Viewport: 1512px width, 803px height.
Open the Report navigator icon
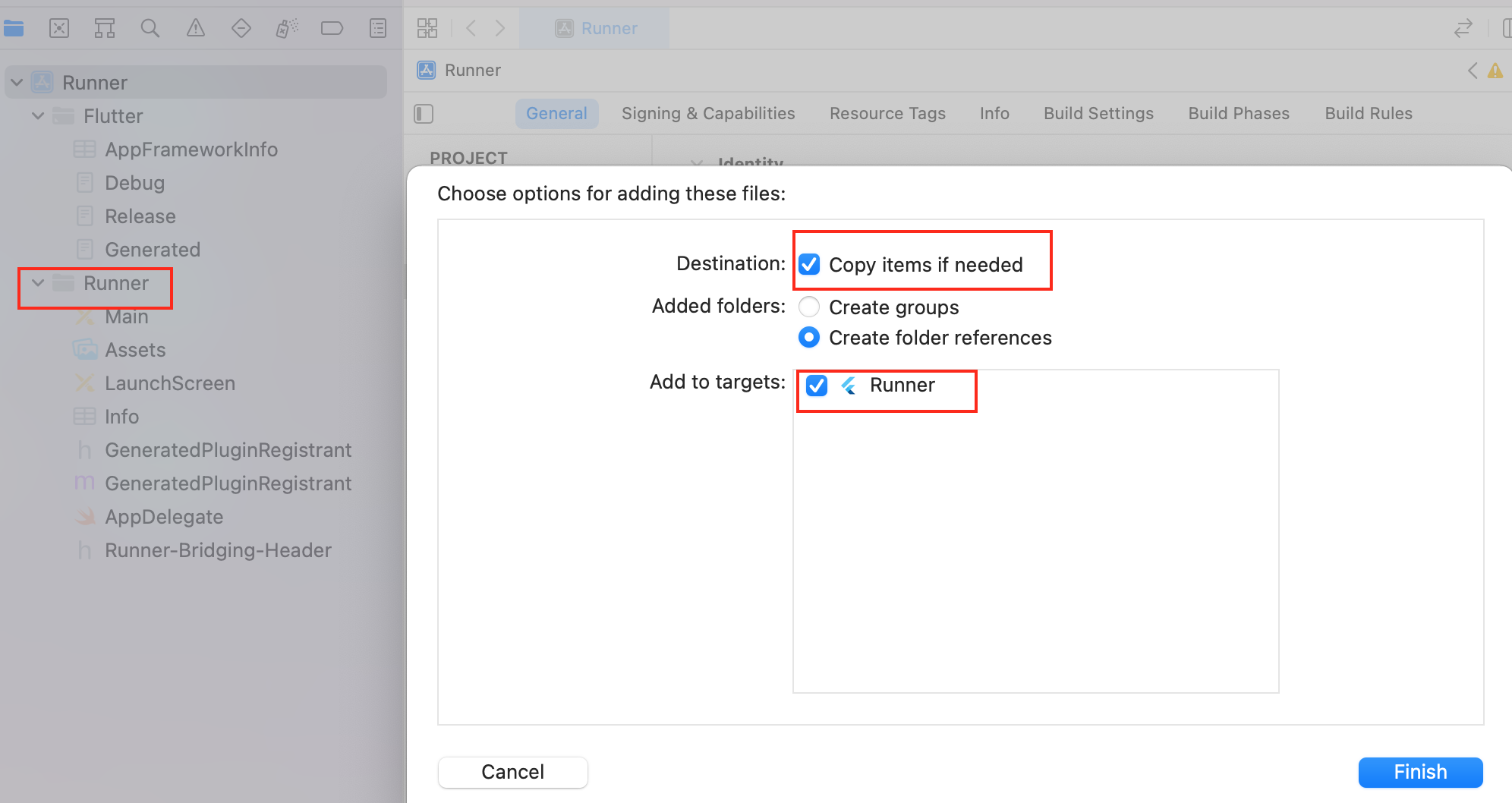click(378, 29)
